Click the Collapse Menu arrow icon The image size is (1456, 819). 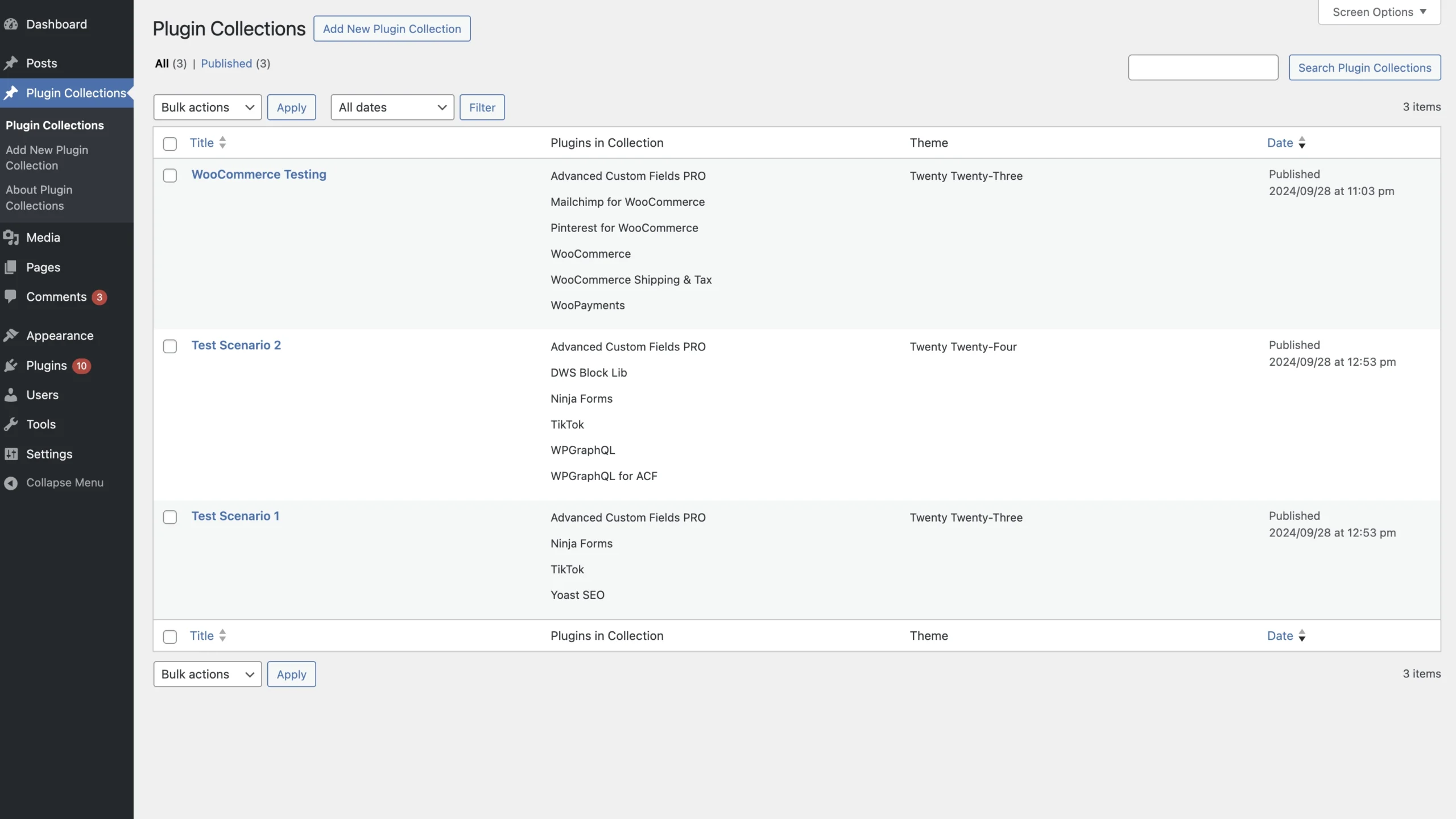click(11, 483)
